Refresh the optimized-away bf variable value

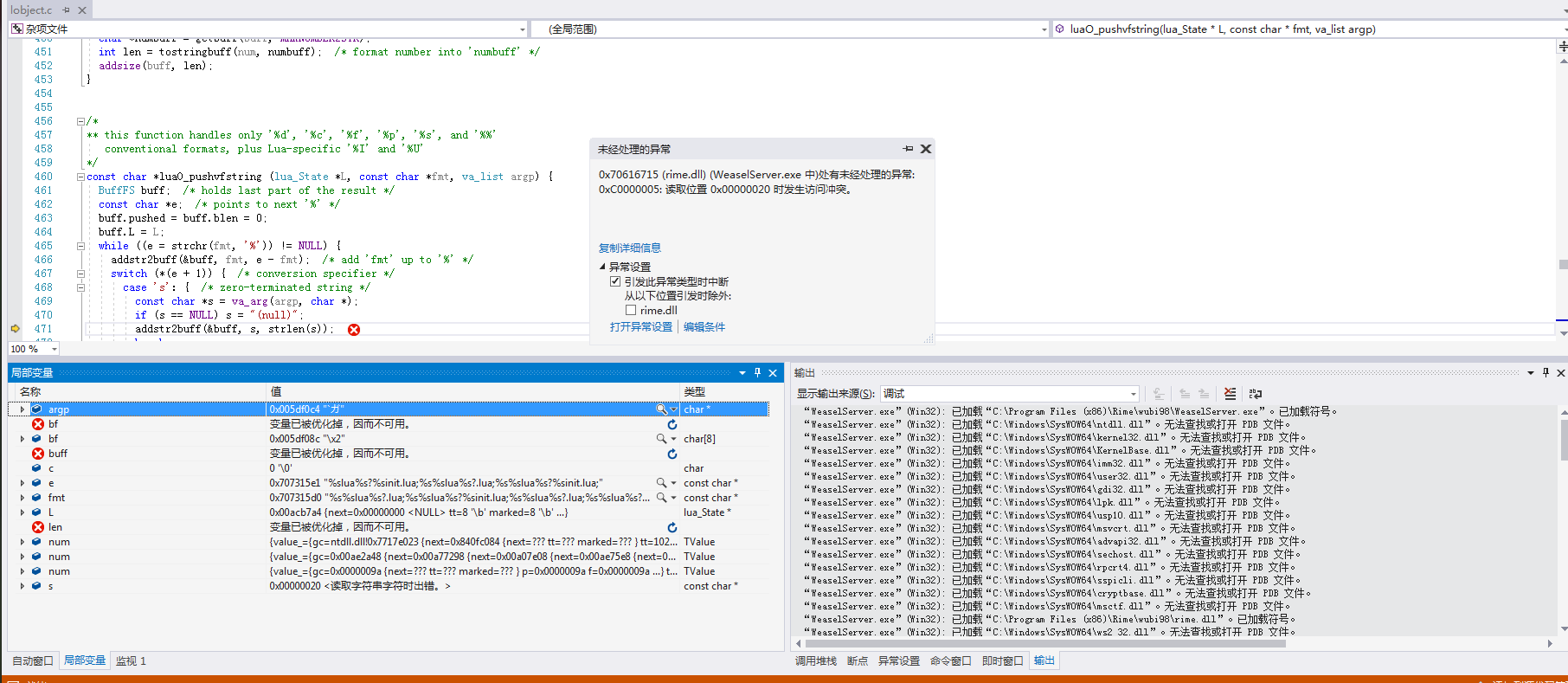coord(672,424)
